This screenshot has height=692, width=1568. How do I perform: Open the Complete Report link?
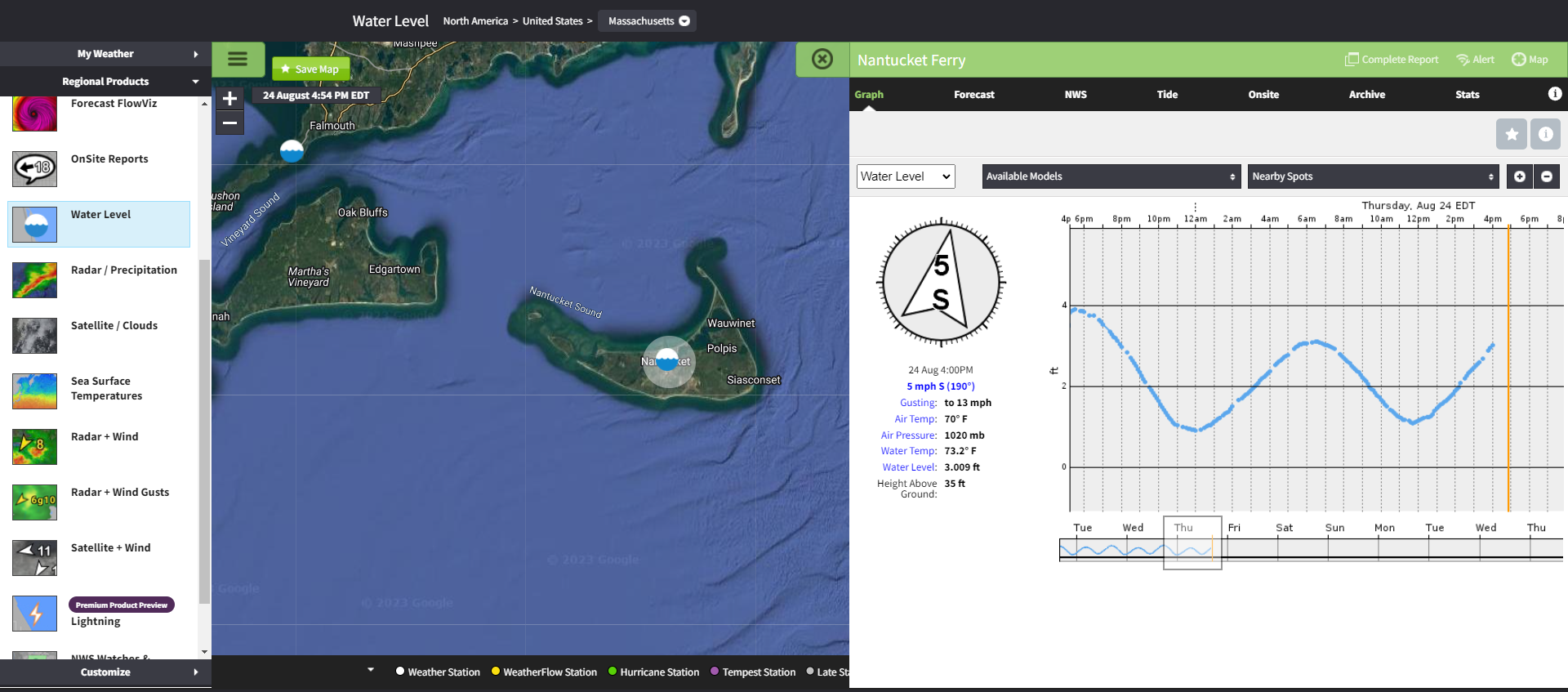[1392, 60]
